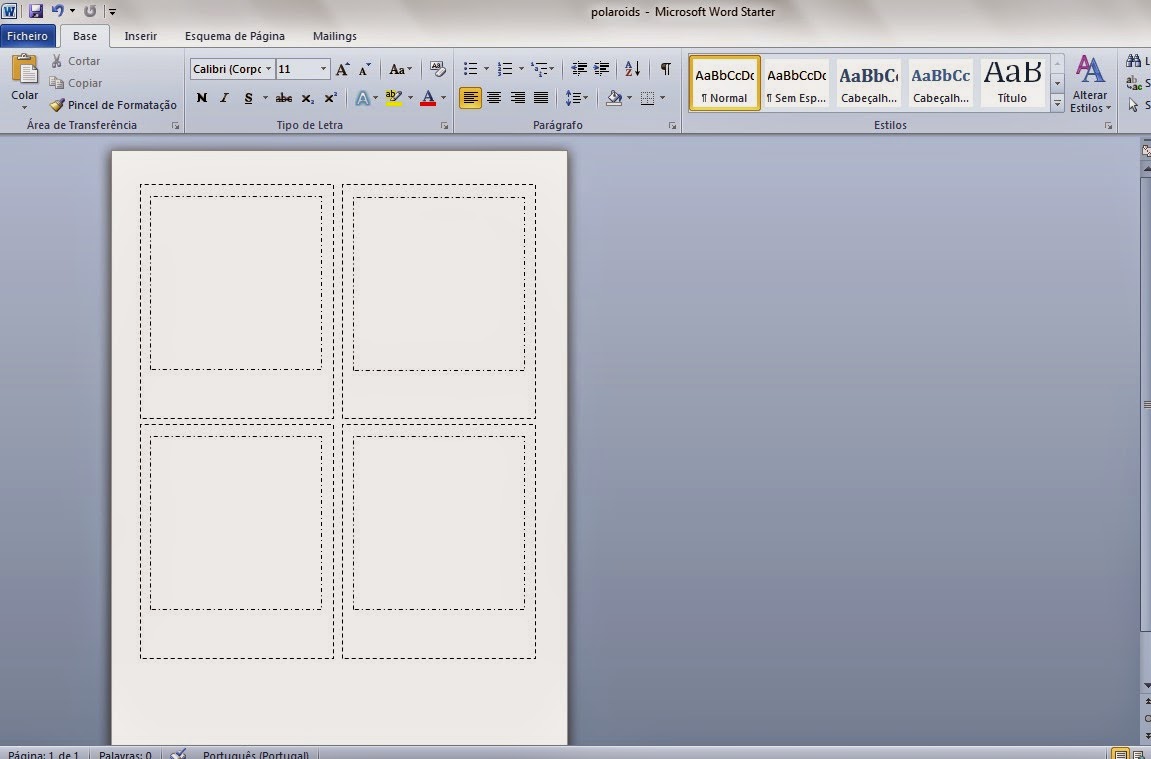The height and width of the screenshot is (759, 1151).
Task: Toggle subscript x₂ formatting
Action: [x=308, y=98]
